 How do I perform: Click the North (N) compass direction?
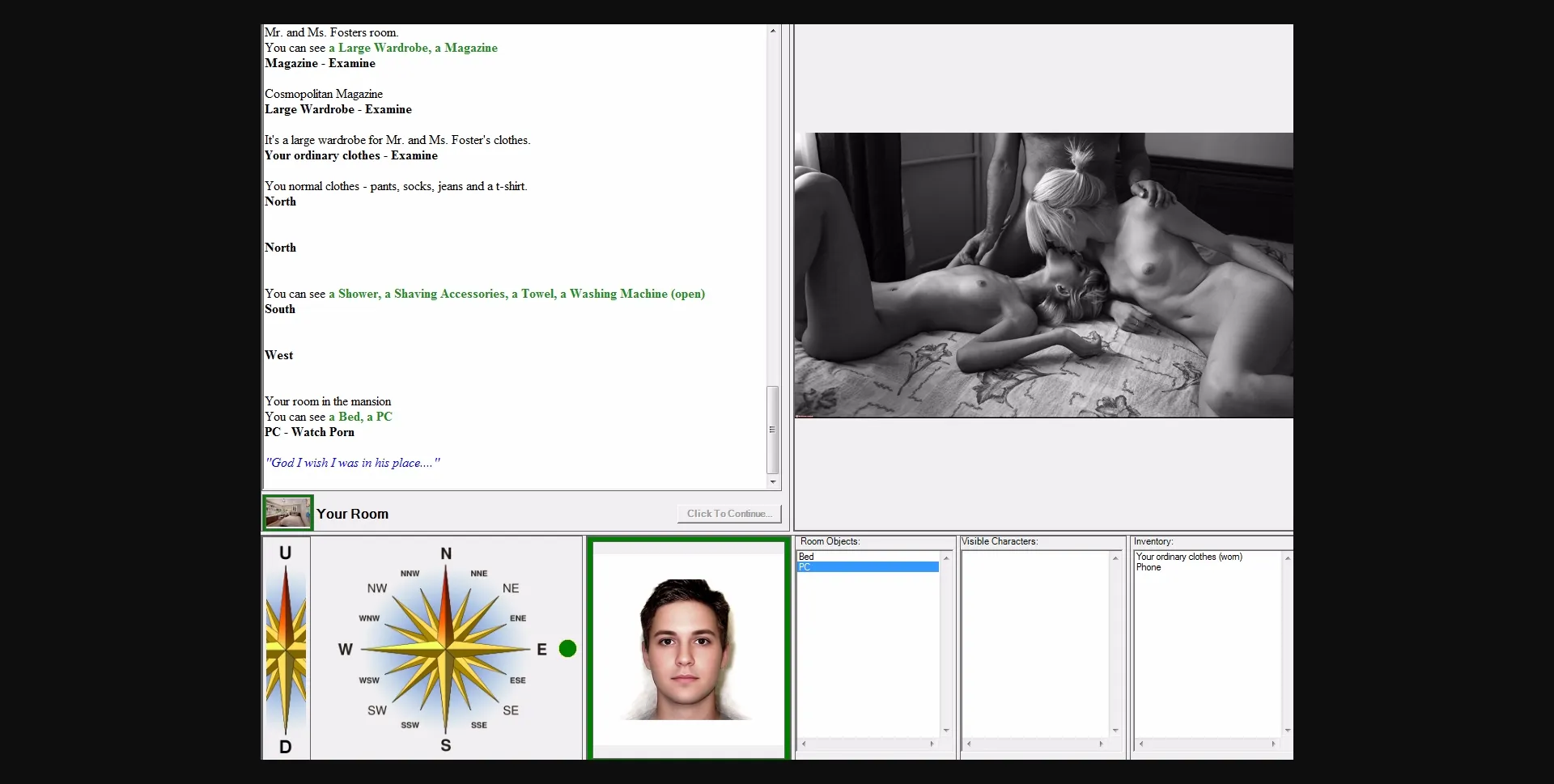click(446, 554)
